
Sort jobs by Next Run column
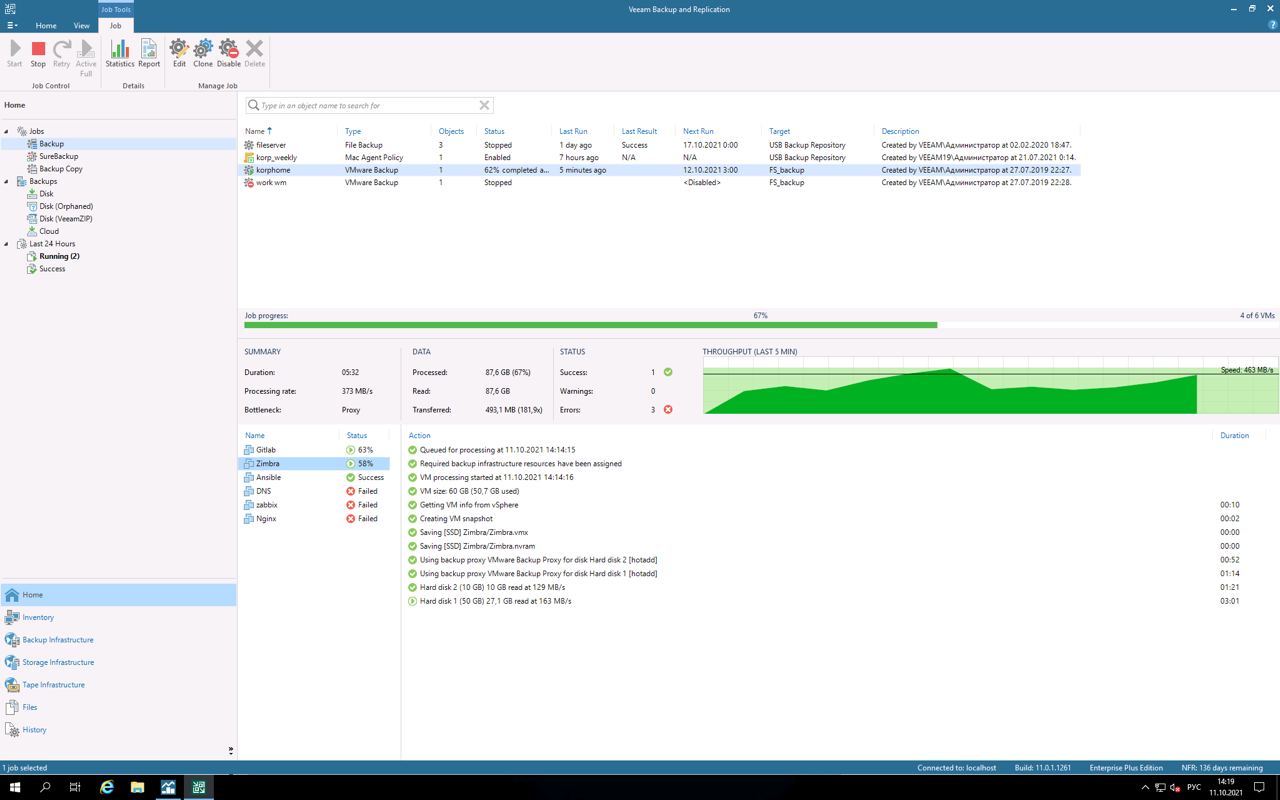698,131
